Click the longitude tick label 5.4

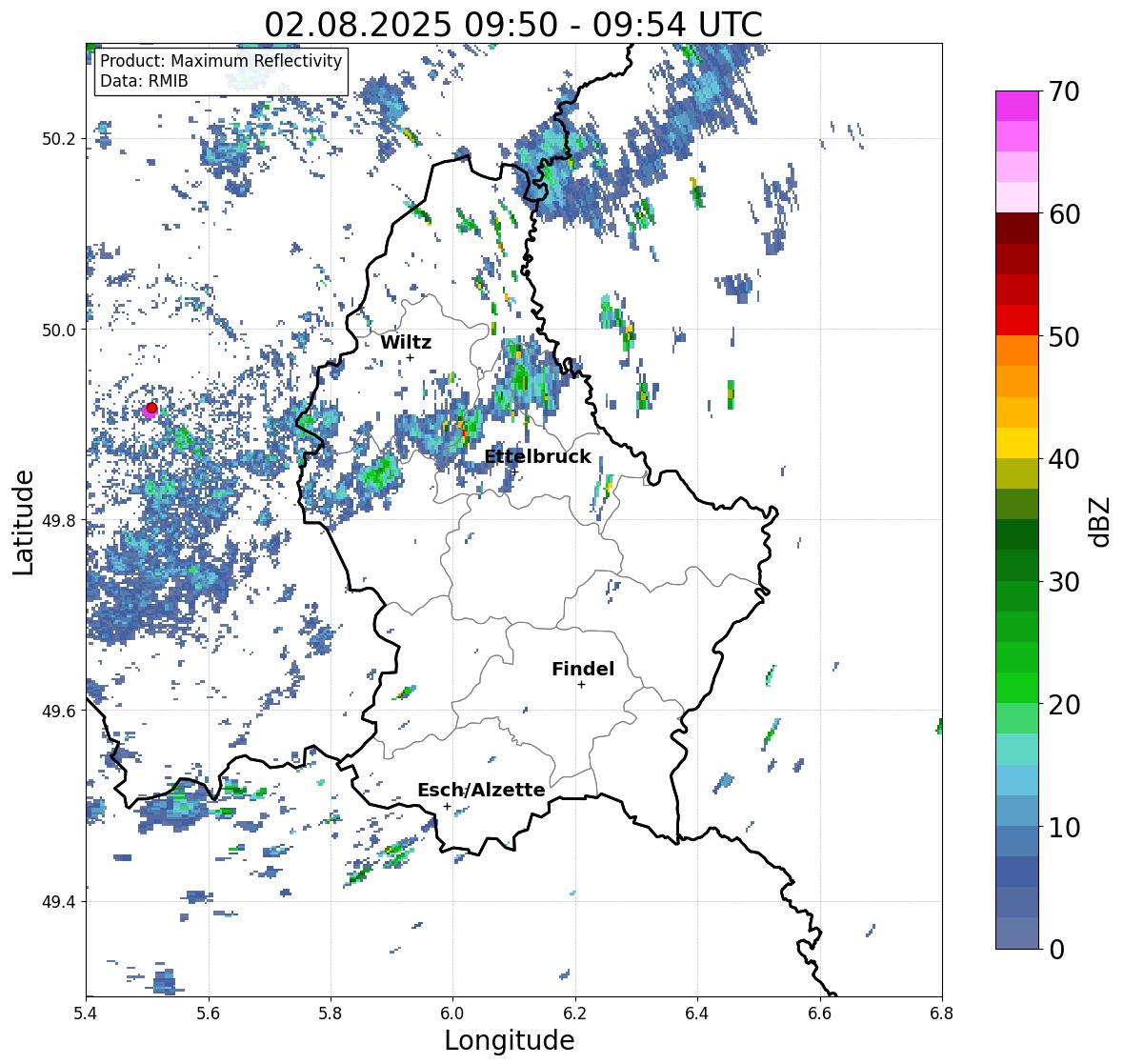pyautogui.click(x=86, y=1014)
